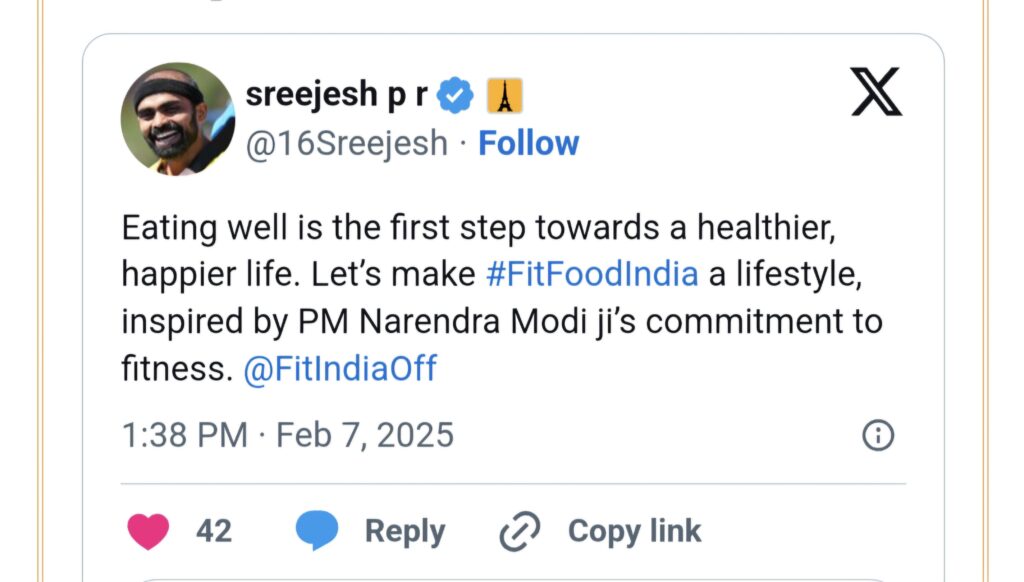This screenshot has width=1024, height=582.
Task: Open sreejesh p r's profile photo
Action: [x=178, y=119]
